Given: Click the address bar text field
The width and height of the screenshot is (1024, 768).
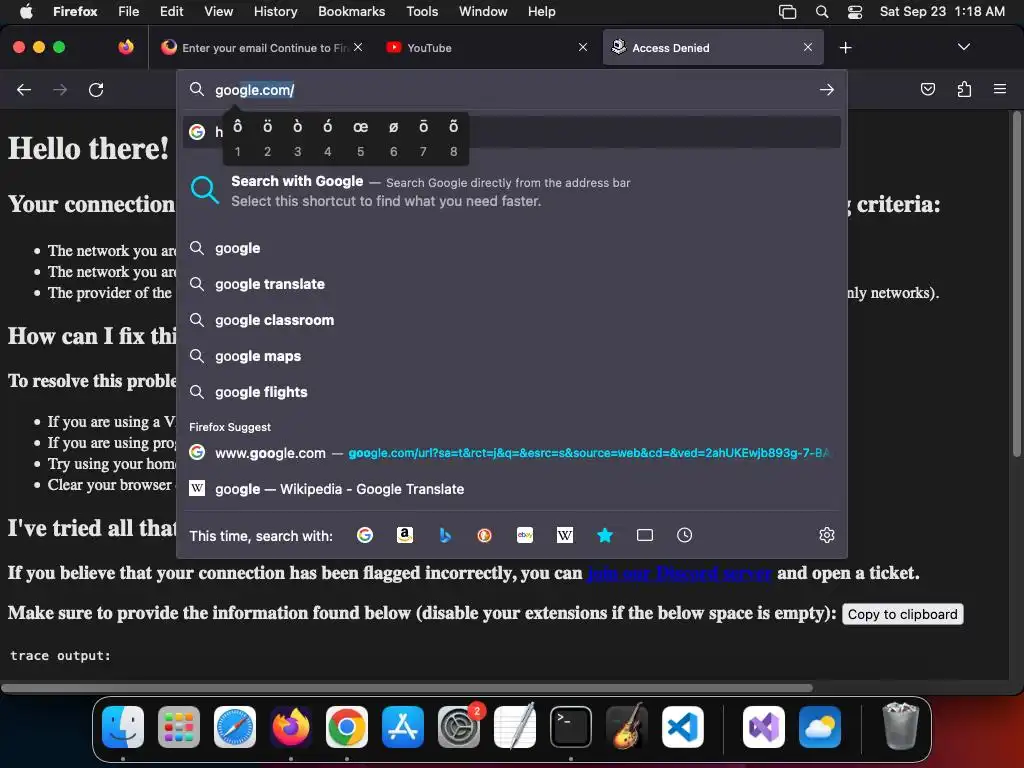Looking at the screenshot, I should (x=513, y=90).
